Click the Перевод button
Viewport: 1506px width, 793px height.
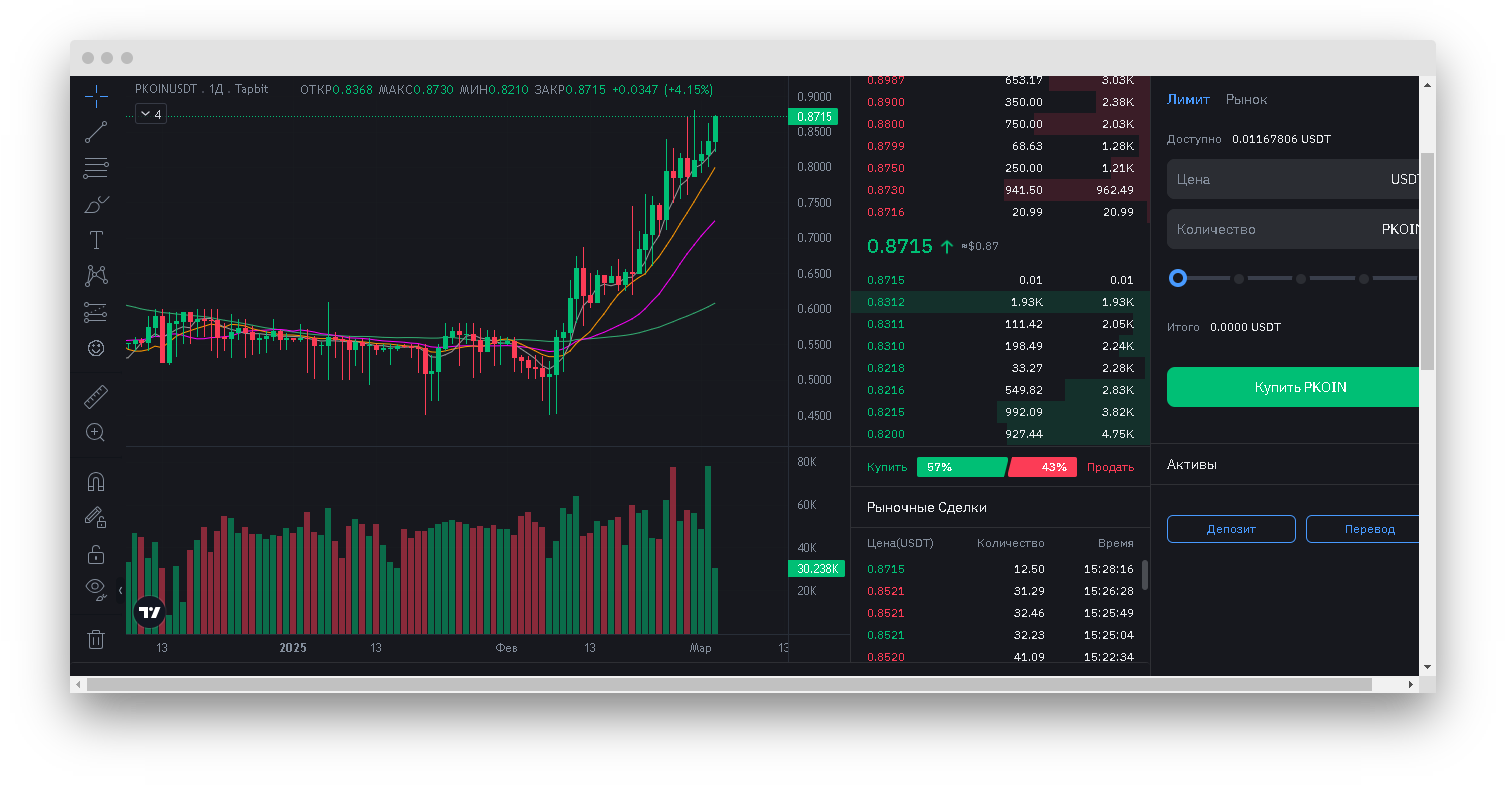1363,529
